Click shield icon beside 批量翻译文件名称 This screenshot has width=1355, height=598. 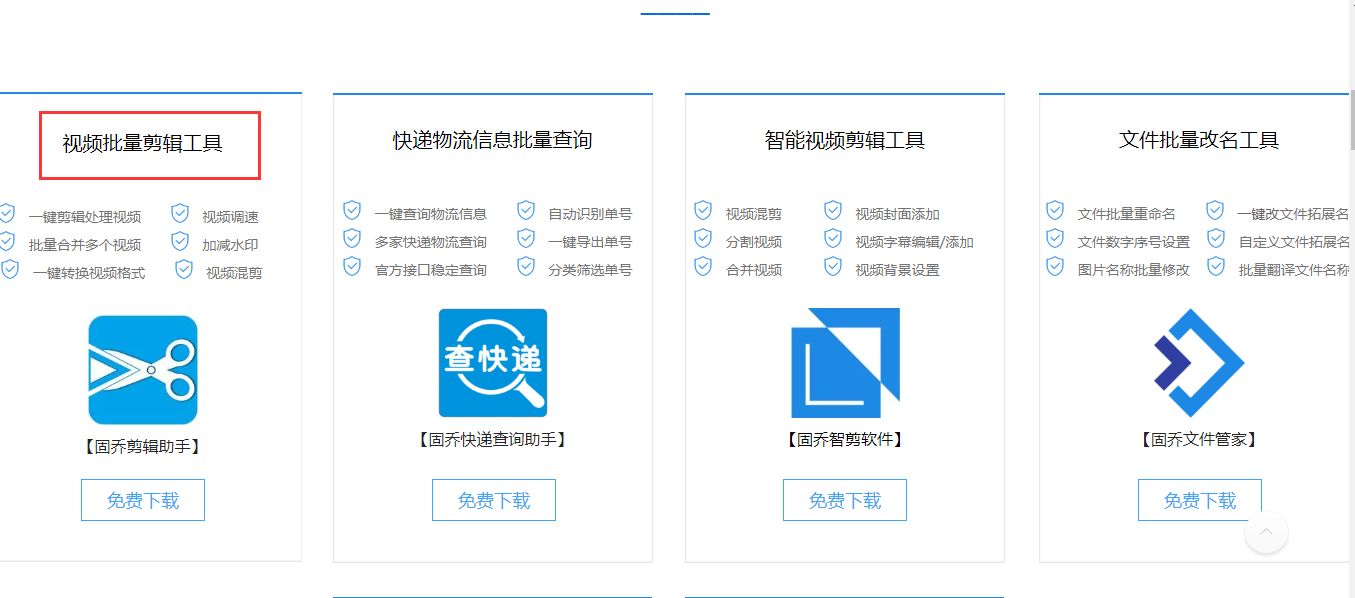tap(1215, 266)
